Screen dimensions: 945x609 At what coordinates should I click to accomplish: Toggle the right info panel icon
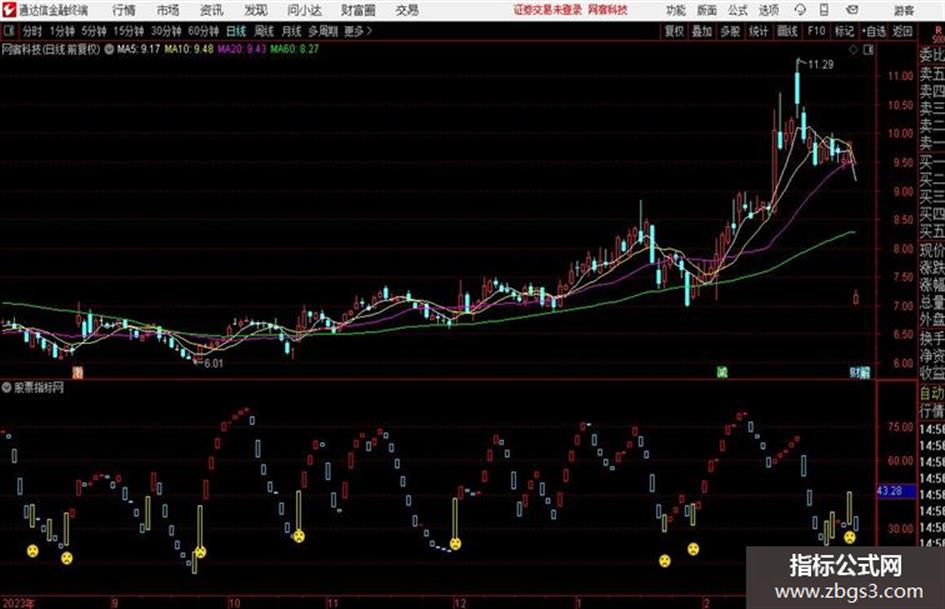(868, 50)
